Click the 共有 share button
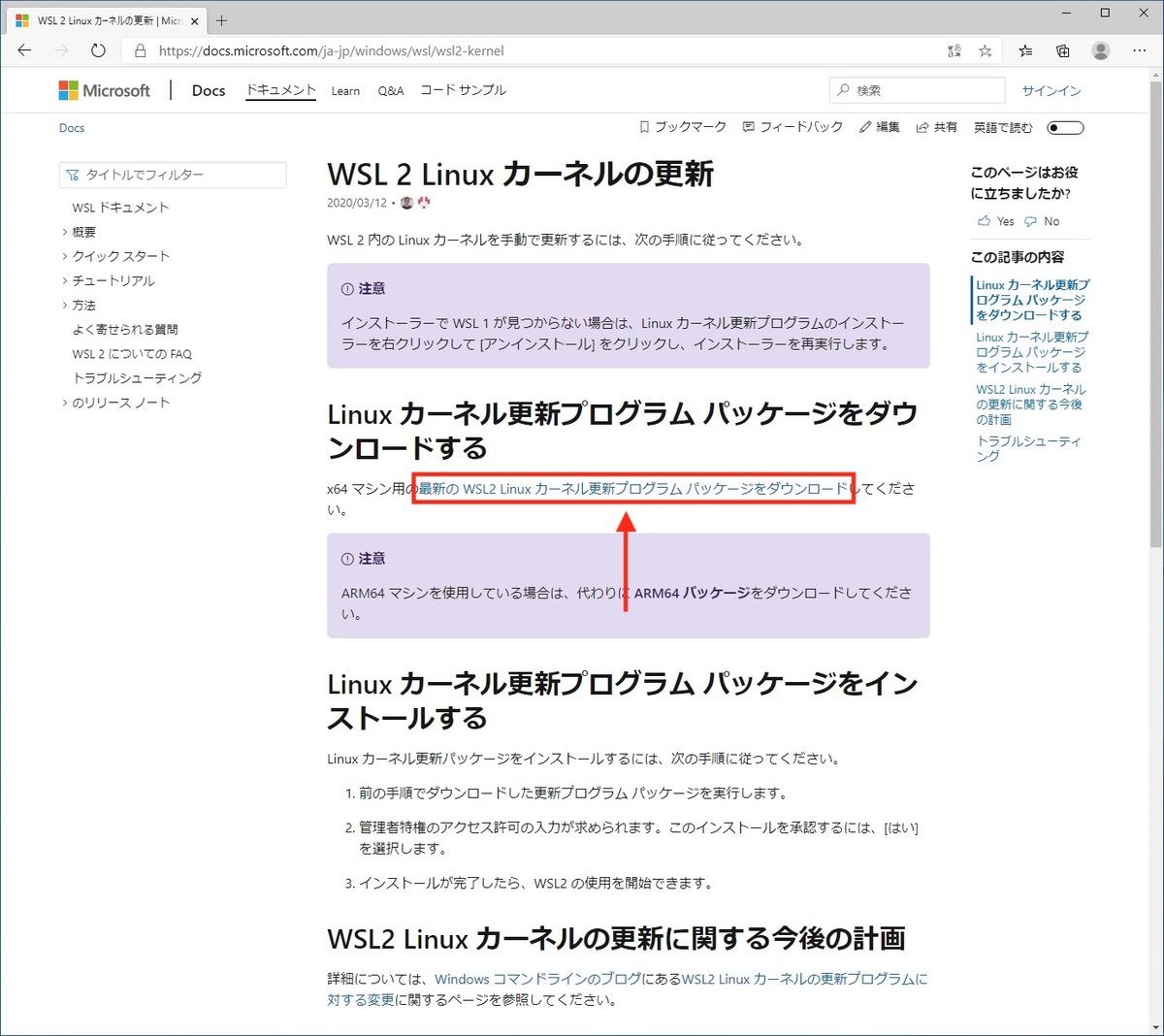This screenshot has width=1164, height=1036. coord(937,127)
